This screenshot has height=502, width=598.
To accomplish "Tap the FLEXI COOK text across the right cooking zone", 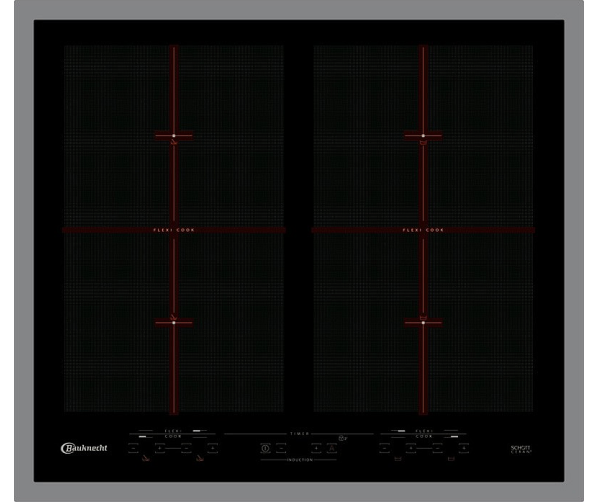I will point(423,230).
